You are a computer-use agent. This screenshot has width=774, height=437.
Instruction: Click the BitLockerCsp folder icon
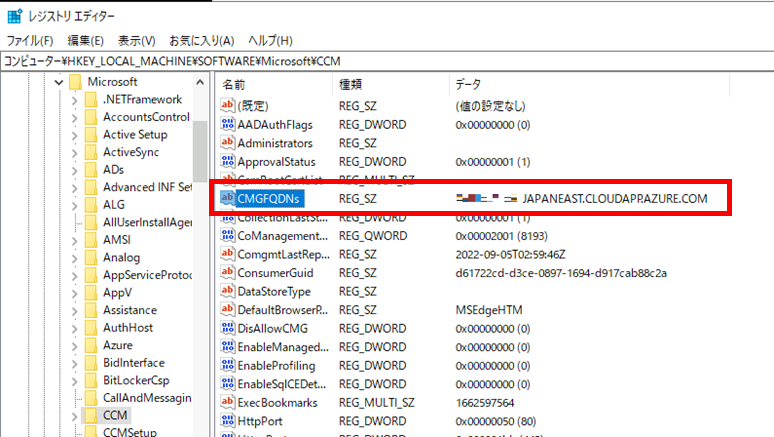[91, 380]
